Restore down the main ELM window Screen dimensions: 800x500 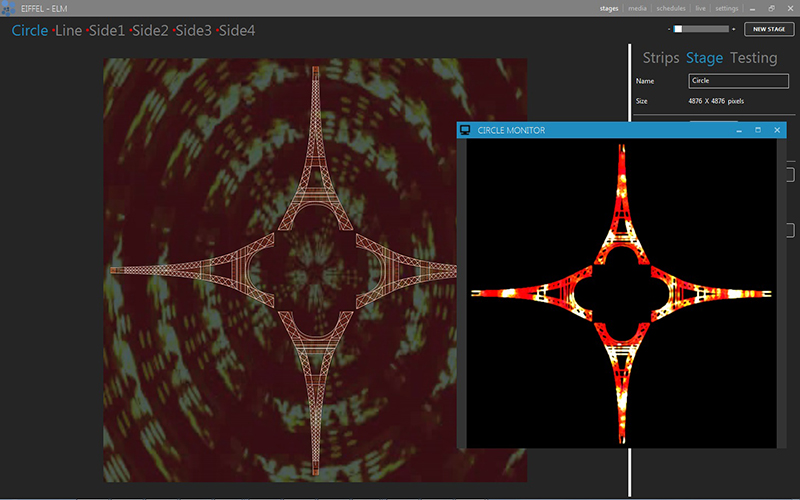(771, 8)
